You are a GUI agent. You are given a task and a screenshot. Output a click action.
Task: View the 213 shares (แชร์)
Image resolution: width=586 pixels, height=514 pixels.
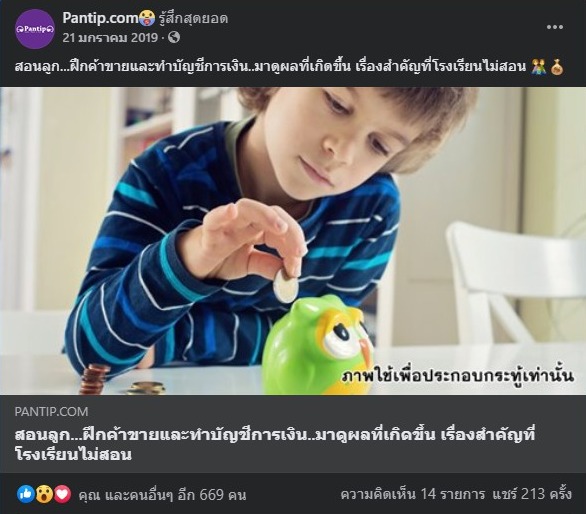point(532,494)
